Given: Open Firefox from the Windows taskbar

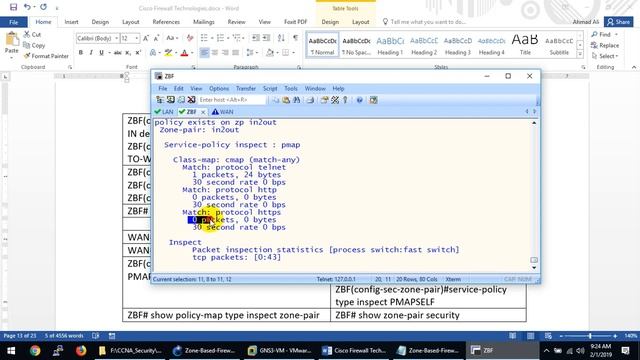Looking at the screenshot, I should 81,350.
